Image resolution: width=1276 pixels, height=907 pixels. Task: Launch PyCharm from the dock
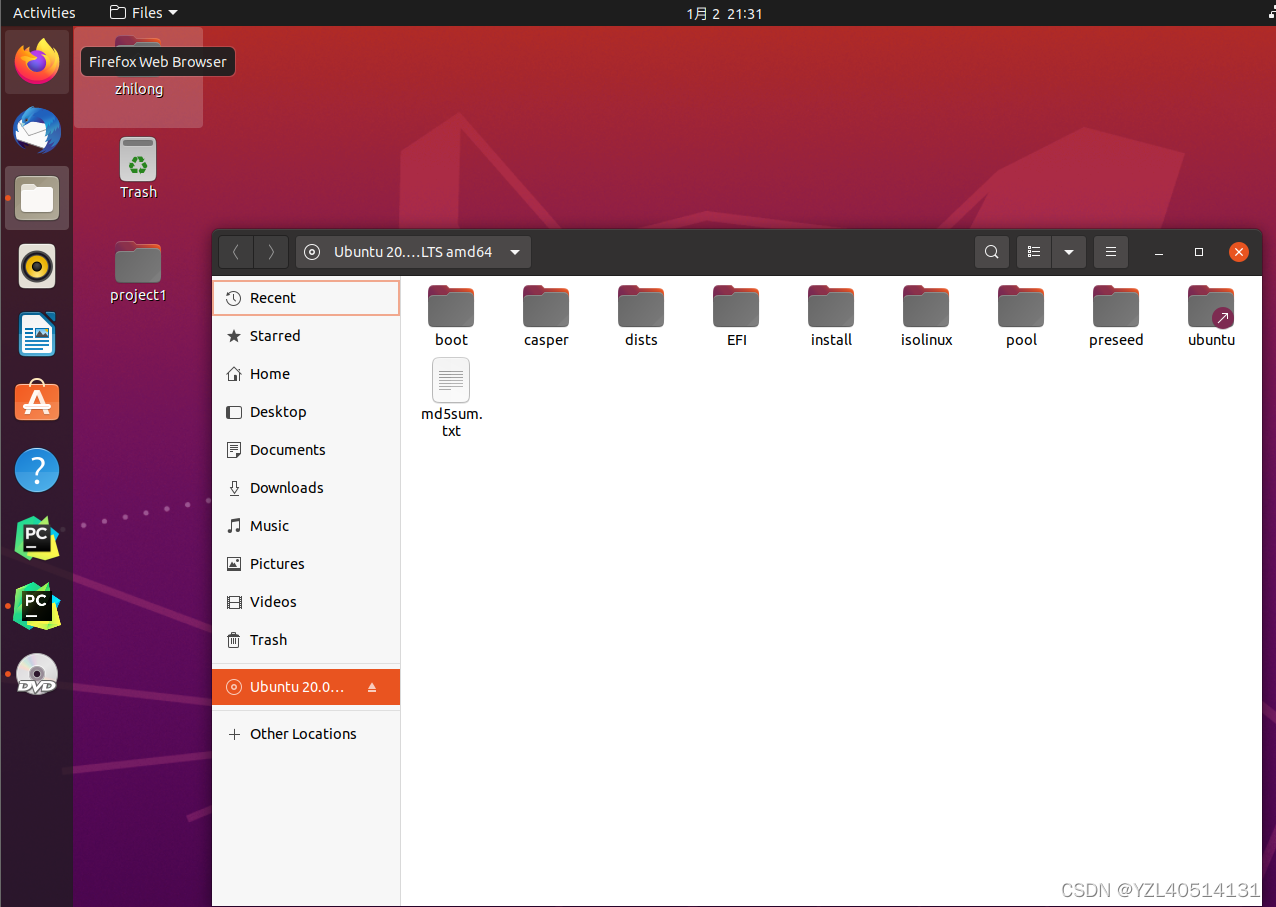(x=36, y=538)
